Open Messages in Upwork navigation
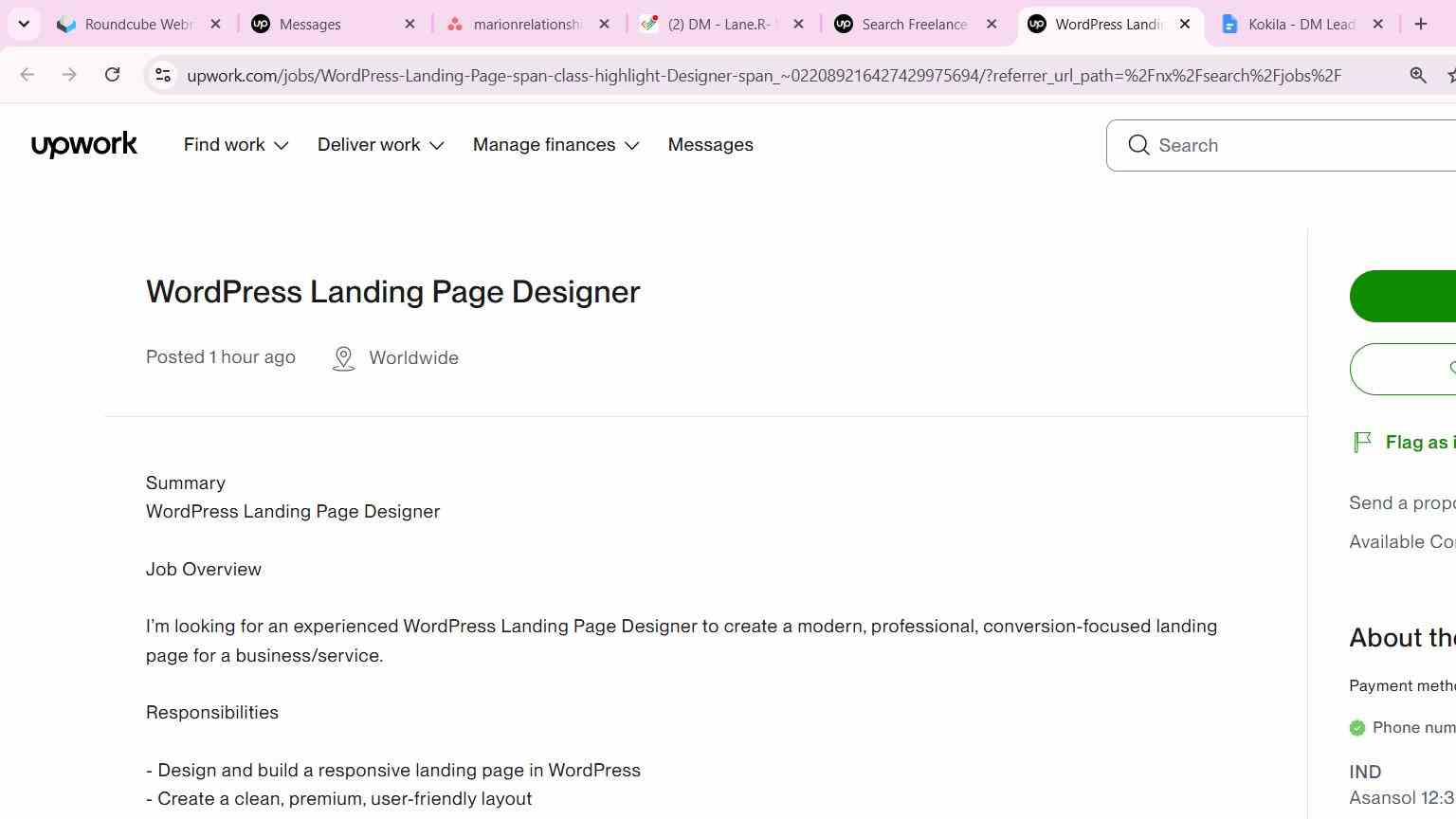Viewport: 1456px width, 819px height. pyautogui.click(x=711, y=145)
